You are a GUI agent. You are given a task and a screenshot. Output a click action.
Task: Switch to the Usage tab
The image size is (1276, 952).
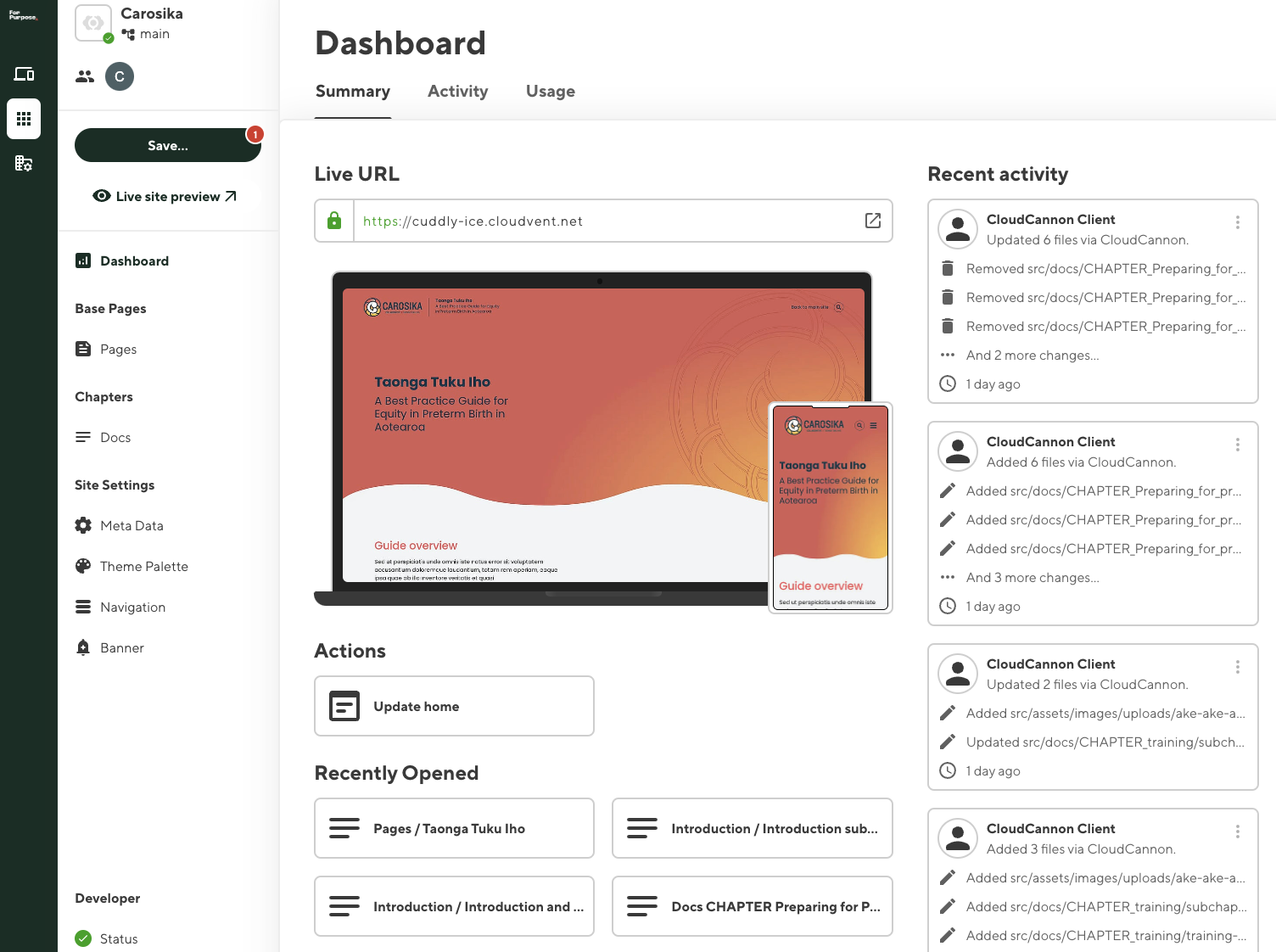pyautogui.click(x=550, y=92)
